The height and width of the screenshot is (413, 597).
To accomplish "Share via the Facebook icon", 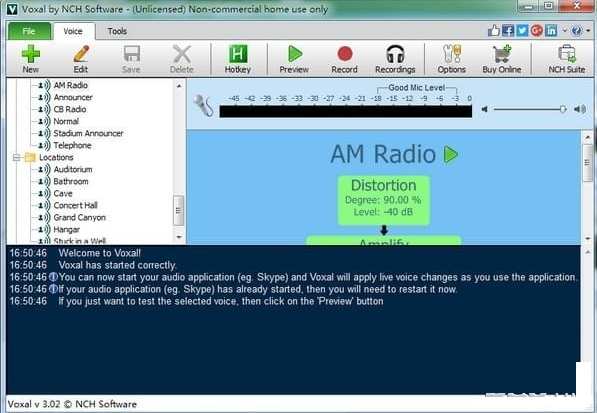I will tap(508, 30).
